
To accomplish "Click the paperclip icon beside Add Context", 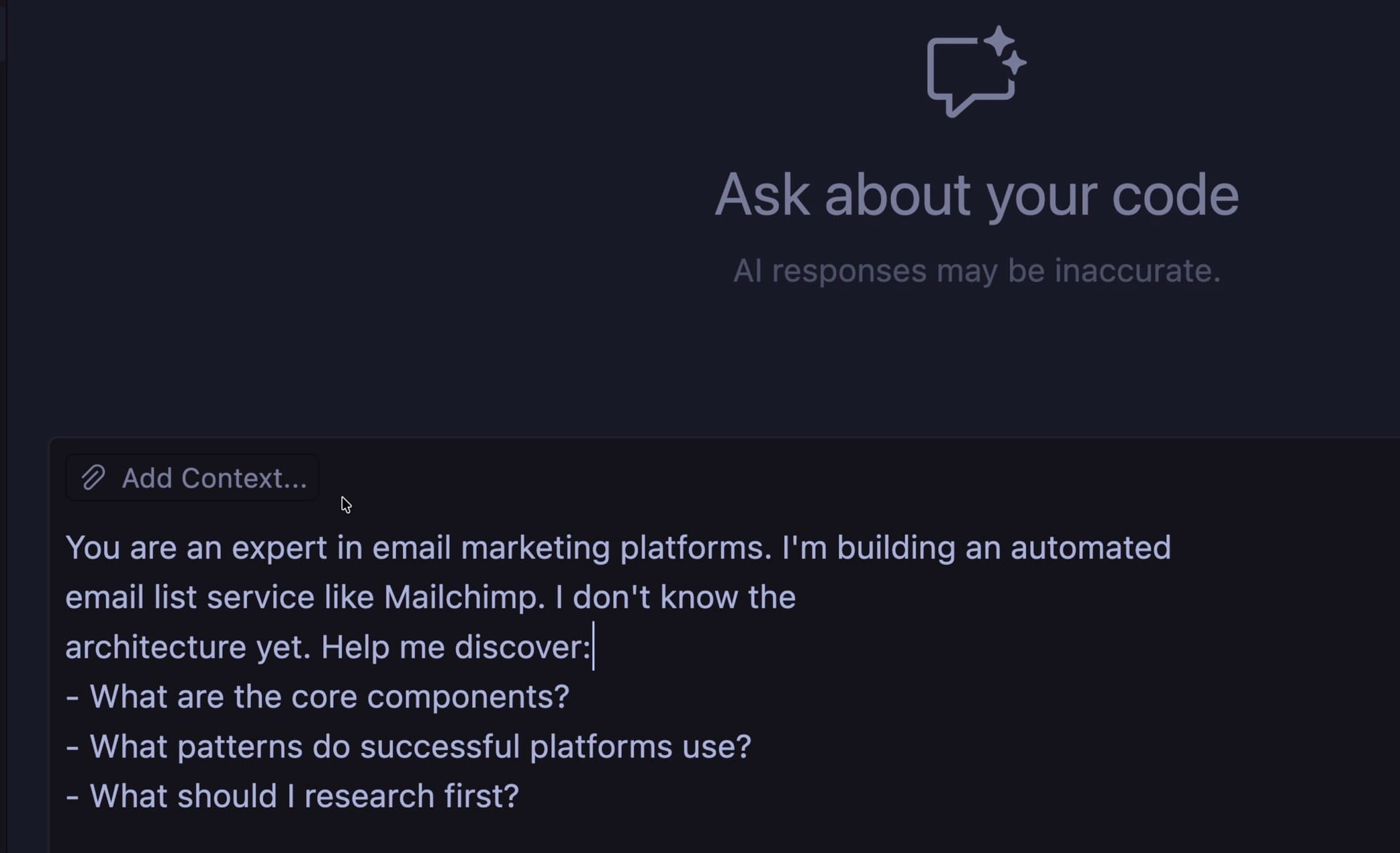I will (93, 478).
